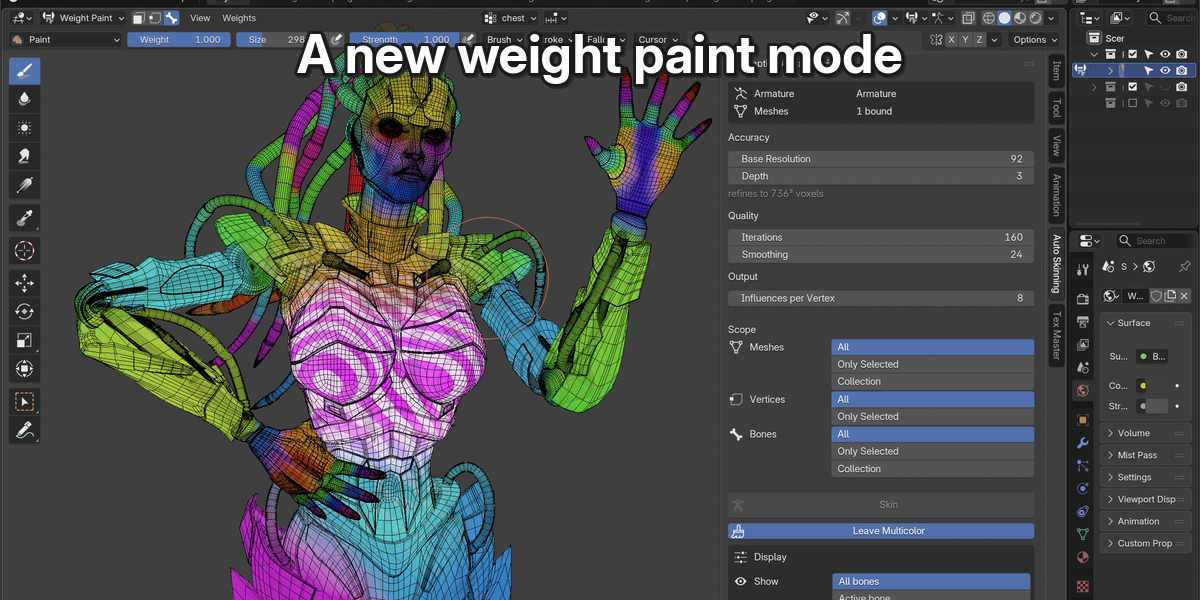Pin the properties editor context
The width and height of the screenshot is (1200, 600).
(x=1185, y=267)
